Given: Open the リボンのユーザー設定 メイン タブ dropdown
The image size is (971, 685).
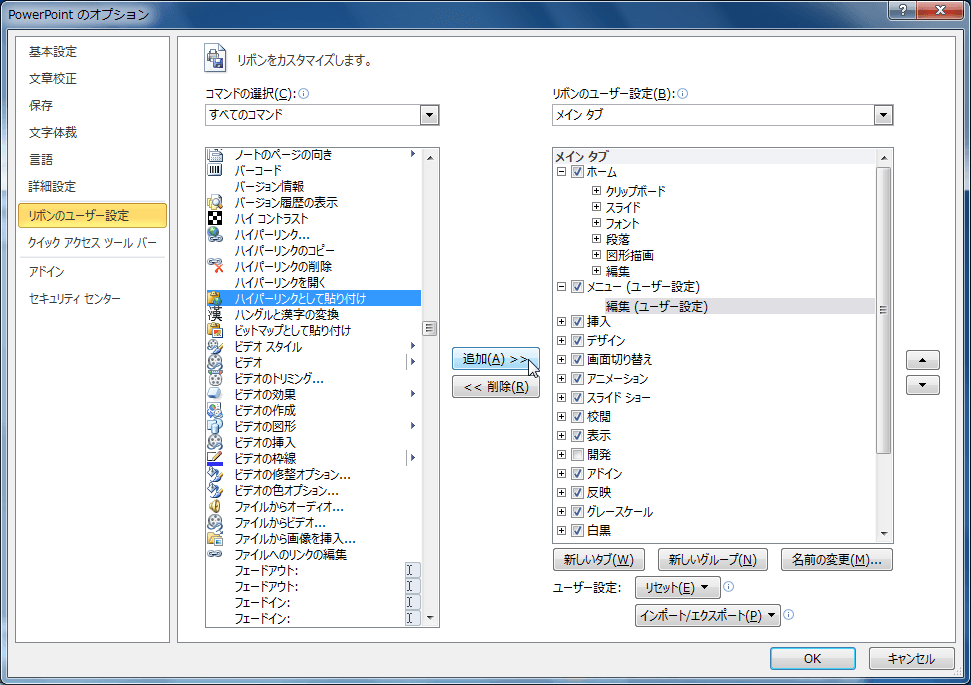Looking at the screenshot, I should pyautogui.click(x=883, y=115).
